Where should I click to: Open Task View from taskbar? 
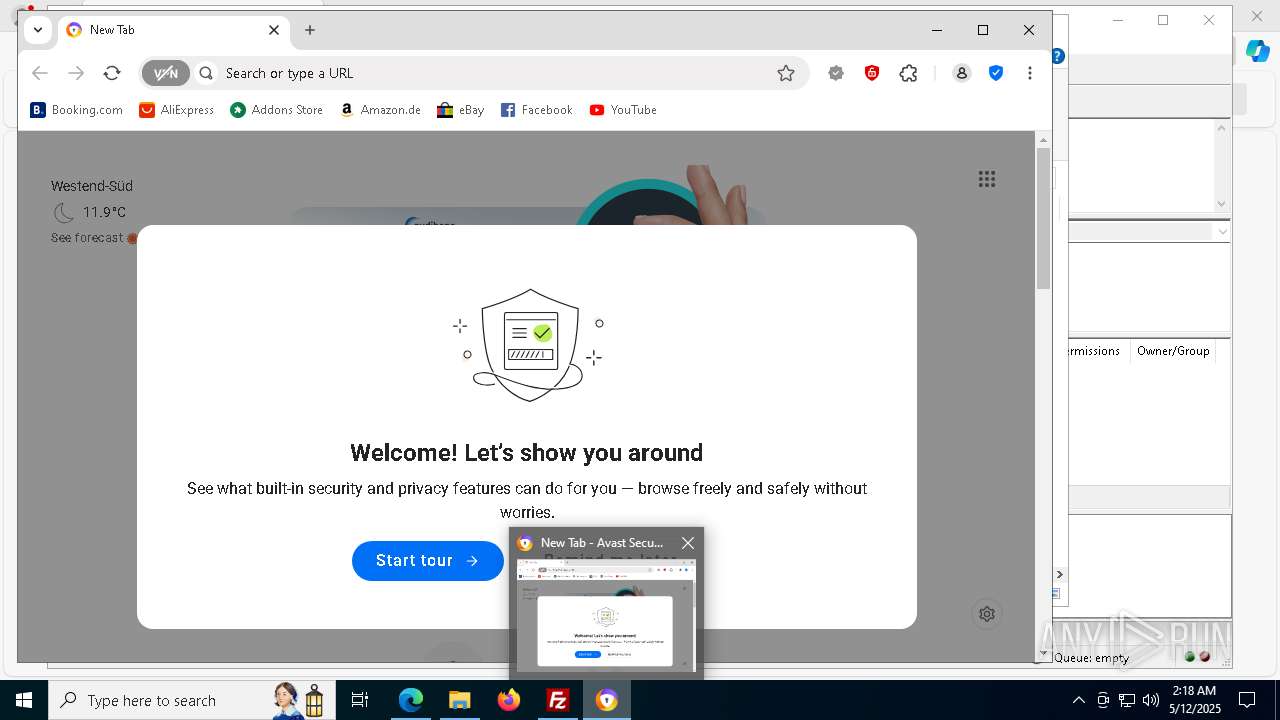(x=360, y=700)
